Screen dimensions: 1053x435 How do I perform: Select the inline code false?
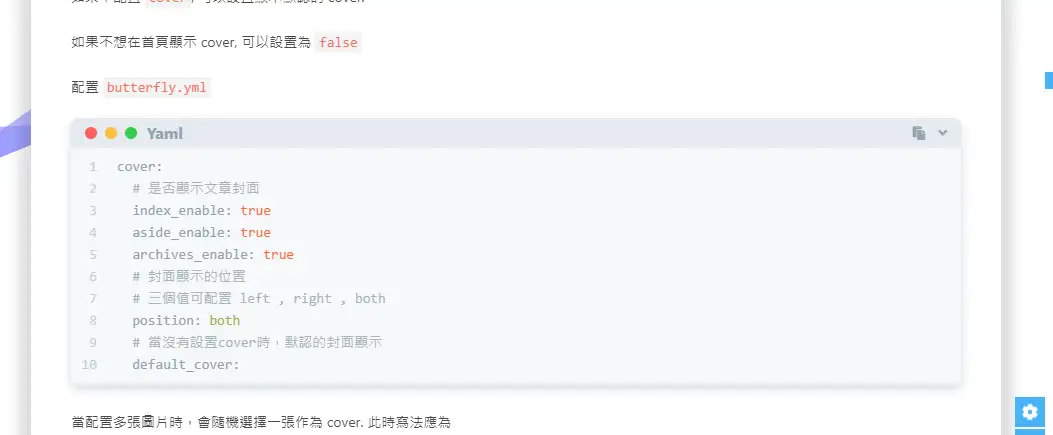338,43
